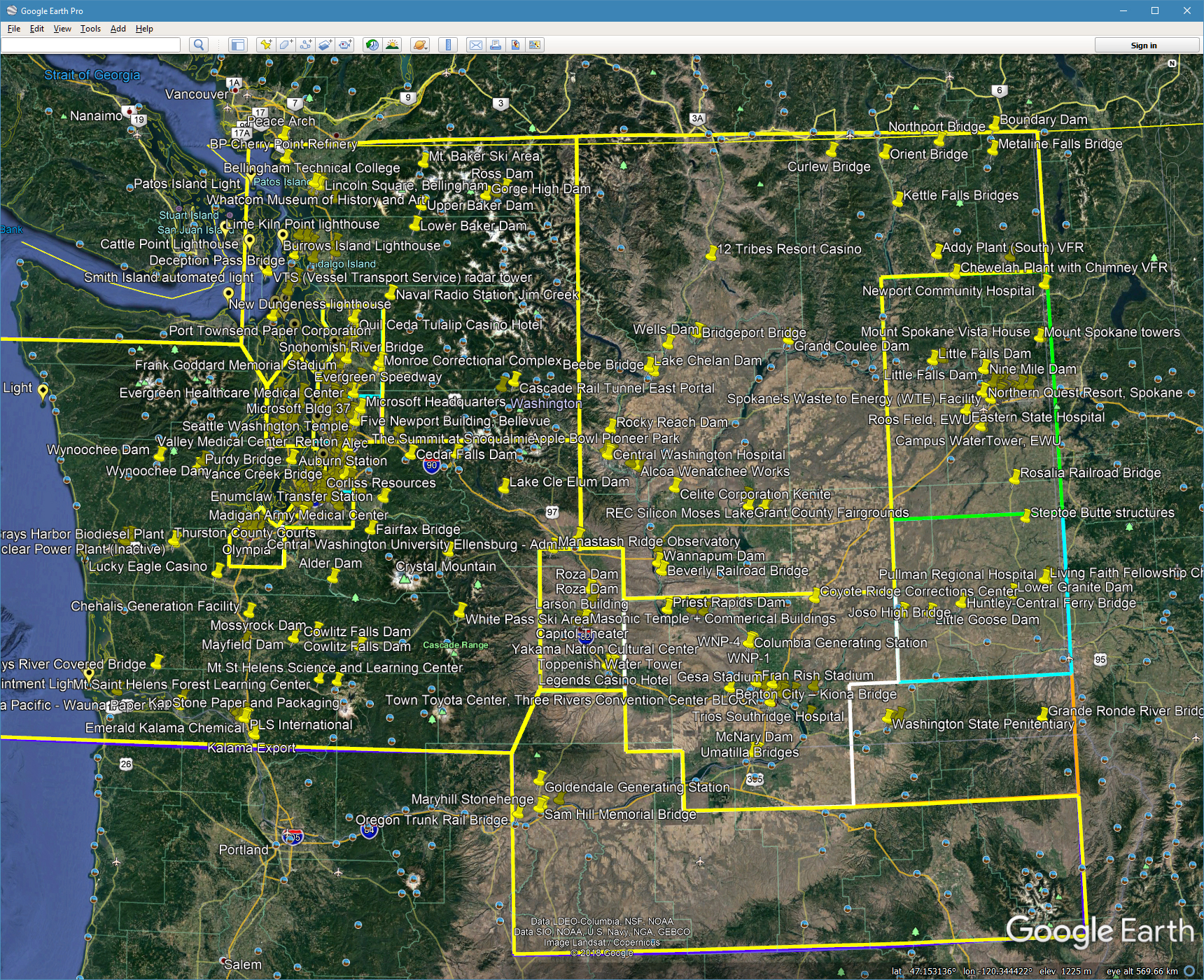The image size is (1204, 980).
Task: Open the File menu
Action: tap(14, 29)
